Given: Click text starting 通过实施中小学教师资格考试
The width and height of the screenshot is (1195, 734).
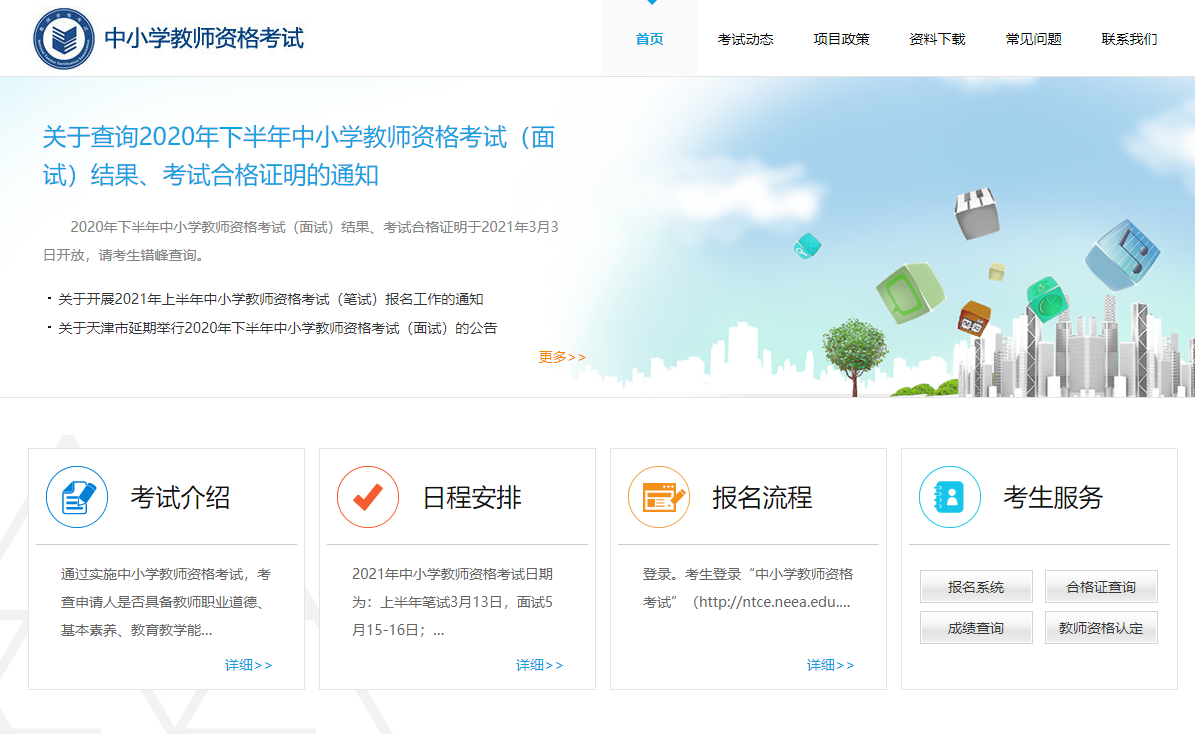Looking at the screenshot, I should click(x=165, y=602).
